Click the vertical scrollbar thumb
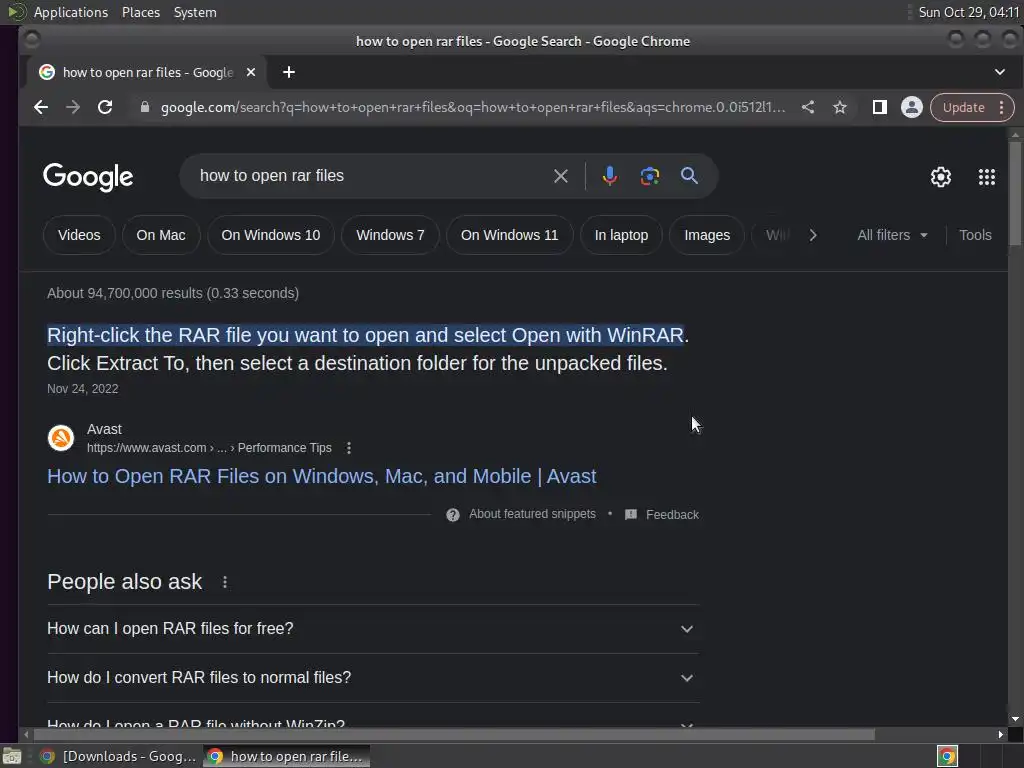The image size is (1024, 768). coord(1014,193)
